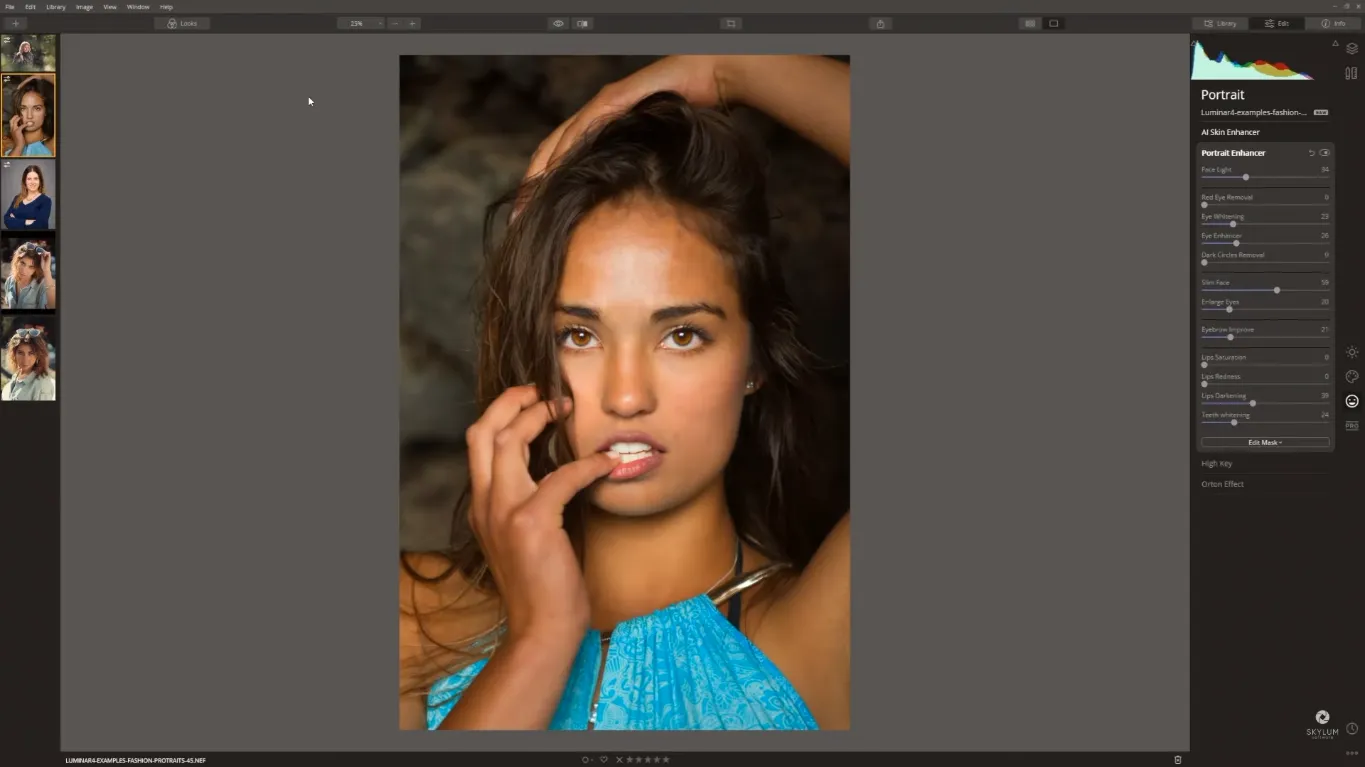Open the zoom percentage dropdown
Screen dimensions: 1365x767
(360, 23)
